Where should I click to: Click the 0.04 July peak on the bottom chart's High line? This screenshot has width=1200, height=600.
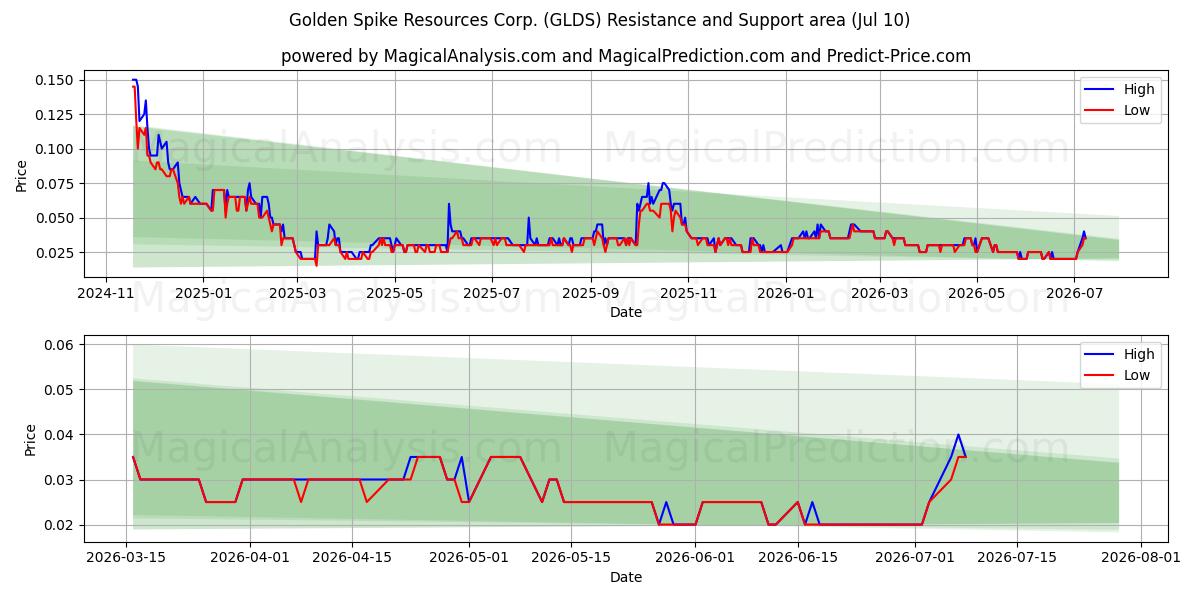coord(958,435)
